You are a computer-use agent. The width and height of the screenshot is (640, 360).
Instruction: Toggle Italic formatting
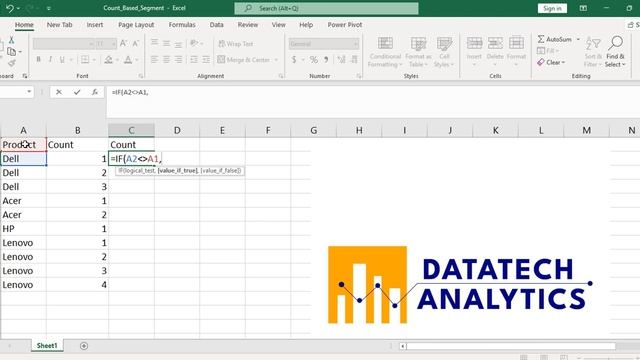click(50, 60)
